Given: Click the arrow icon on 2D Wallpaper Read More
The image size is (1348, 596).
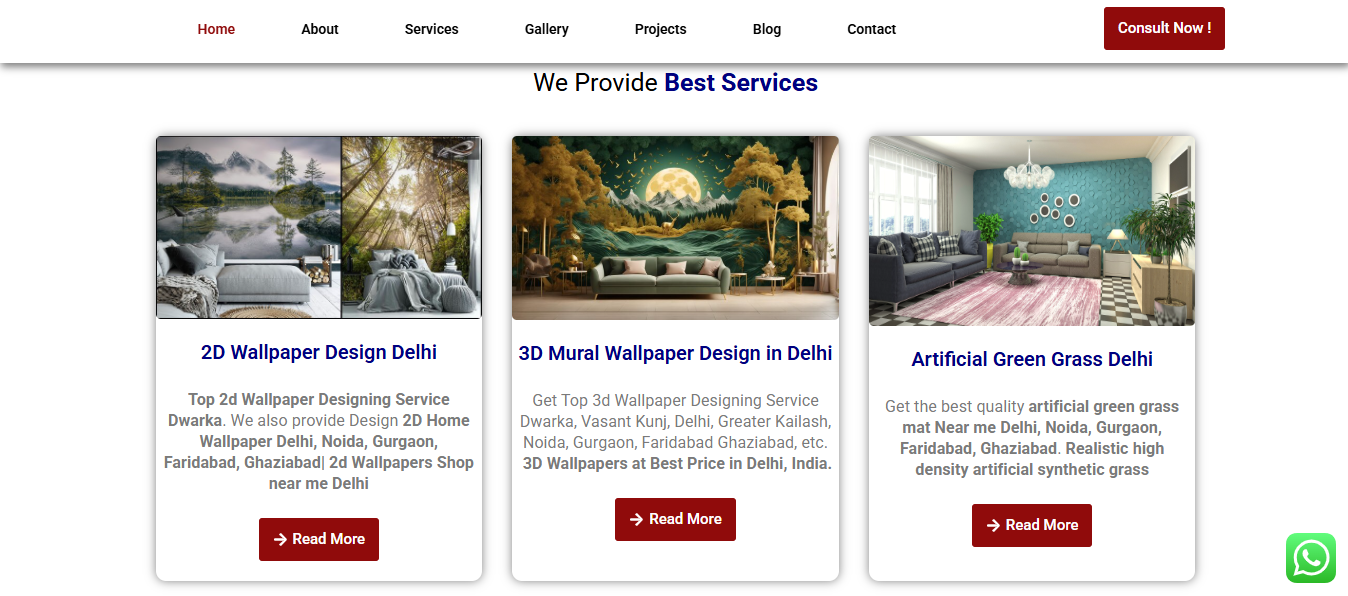Looking at the screenshot, I should tap(280, 539).
